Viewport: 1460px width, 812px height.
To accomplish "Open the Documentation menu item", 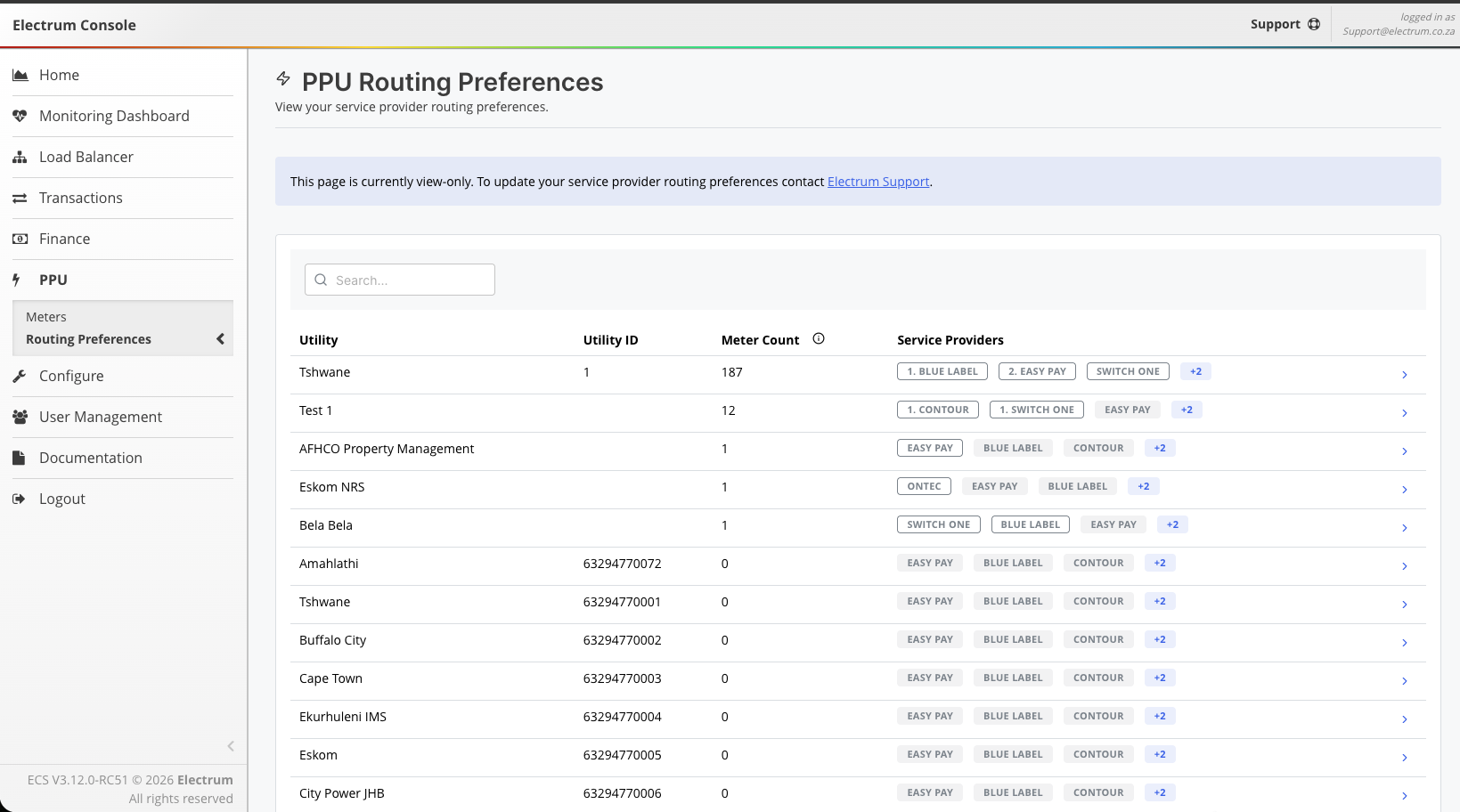I will (x=90, y=459).
